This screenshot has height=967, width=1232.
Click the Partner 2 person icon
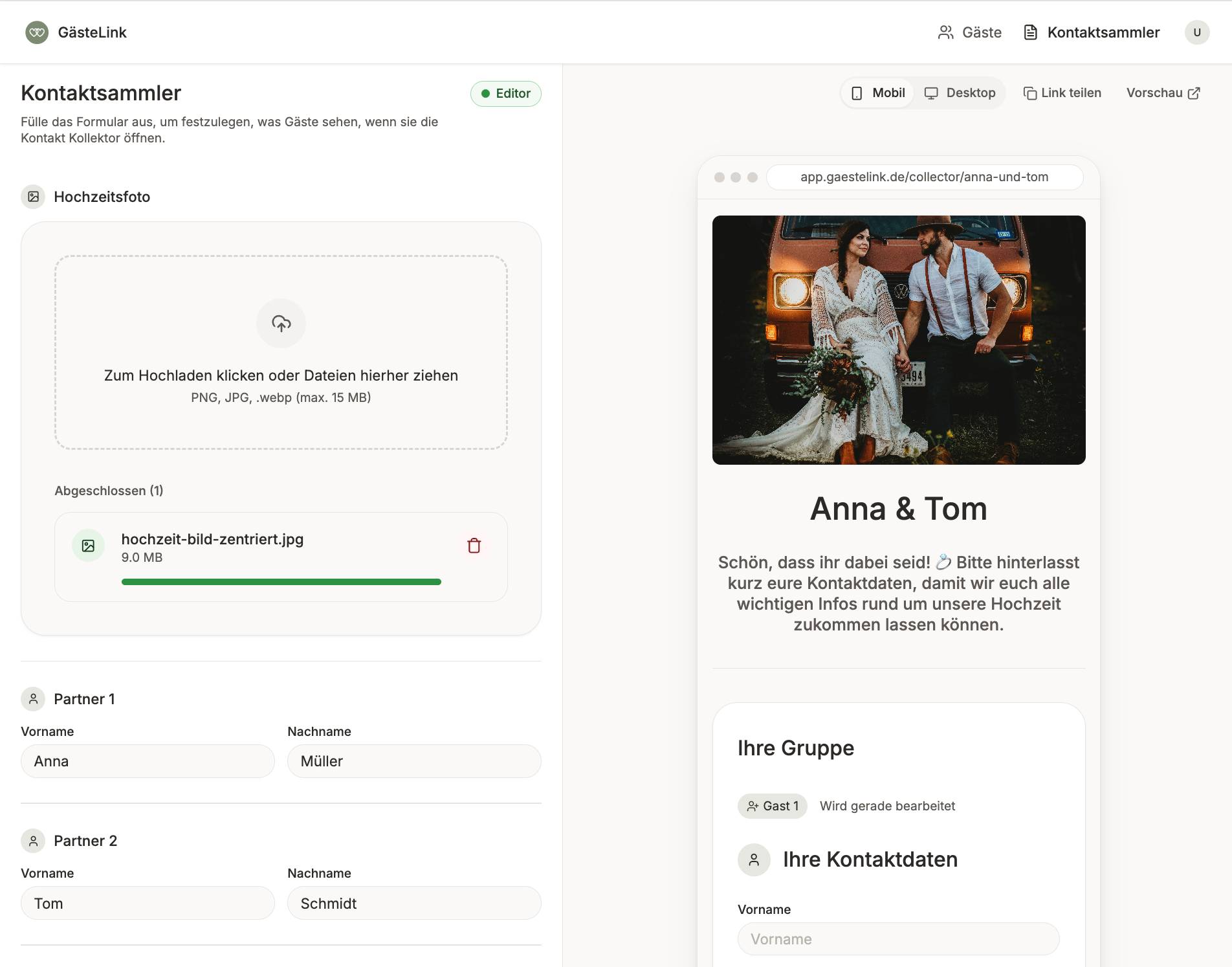[34, 841]
